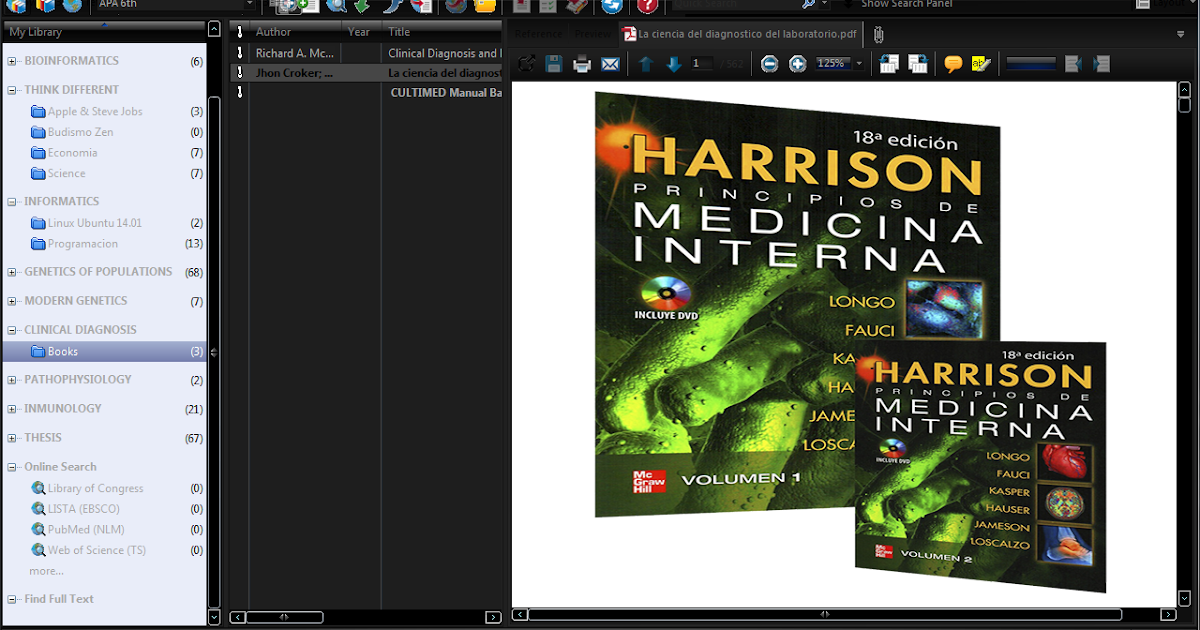Go to next PDF page arrow
This screenshot has width=1200, height=630.
pyautogui.click(x=674, y=64)
